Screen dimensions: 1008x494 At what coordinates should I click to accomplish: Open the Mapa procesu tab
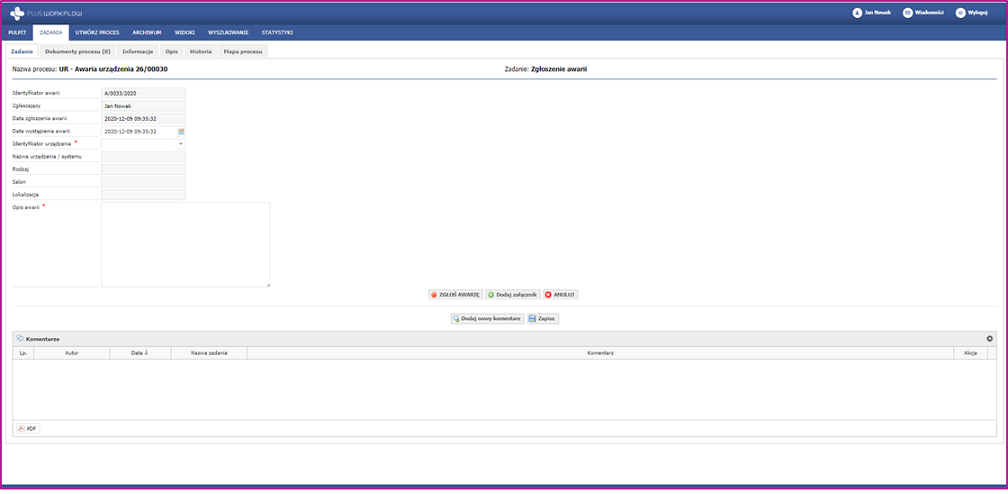pos(242,50)
